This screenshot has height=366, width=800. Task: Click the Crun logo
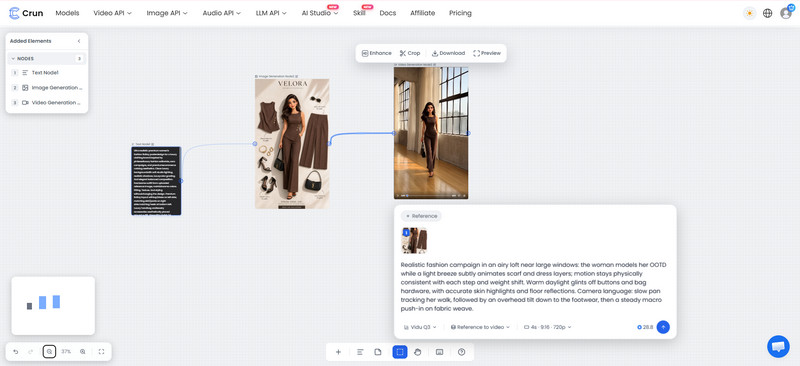point(26,13)
